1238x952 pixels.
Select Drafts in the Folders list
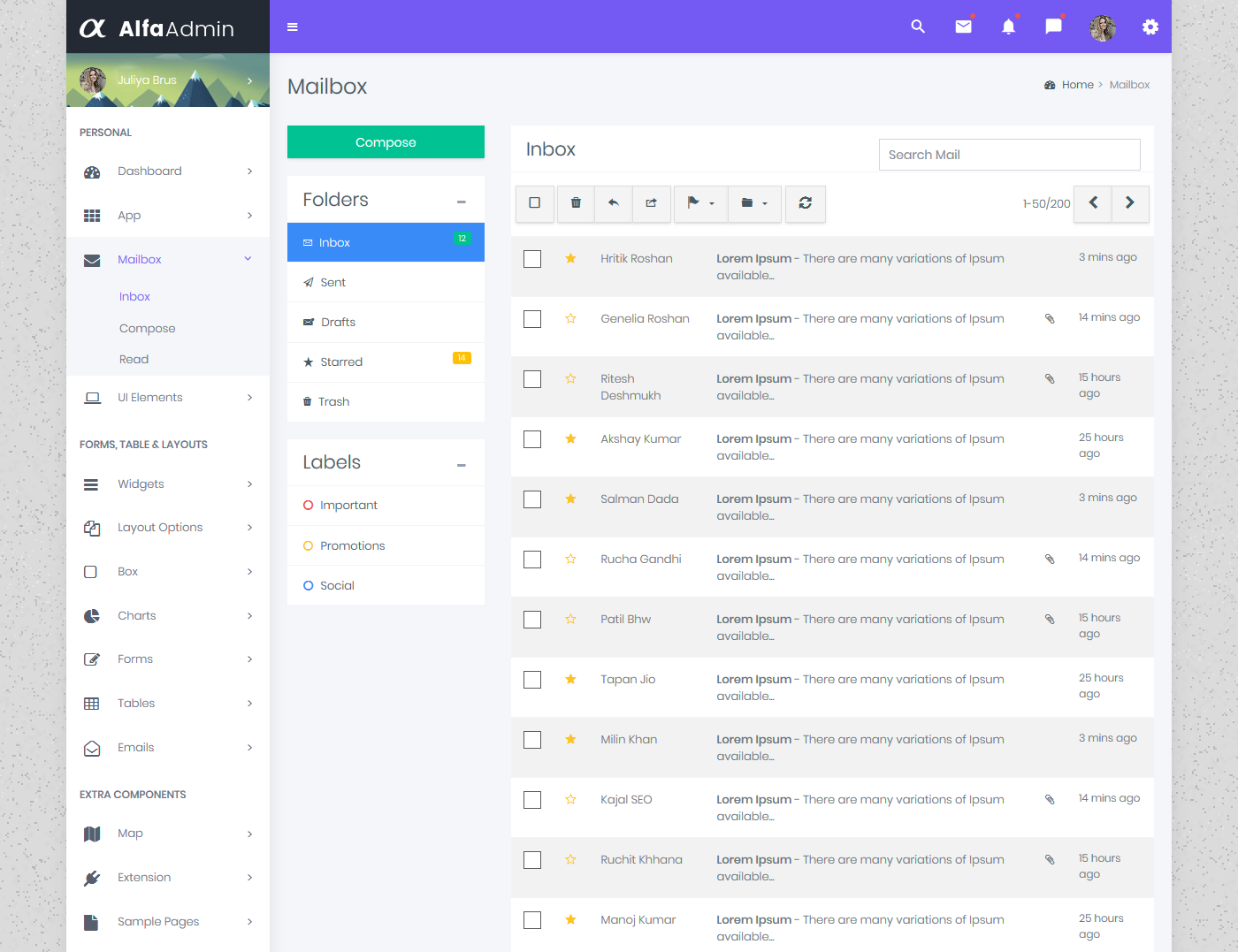[338, 323]
